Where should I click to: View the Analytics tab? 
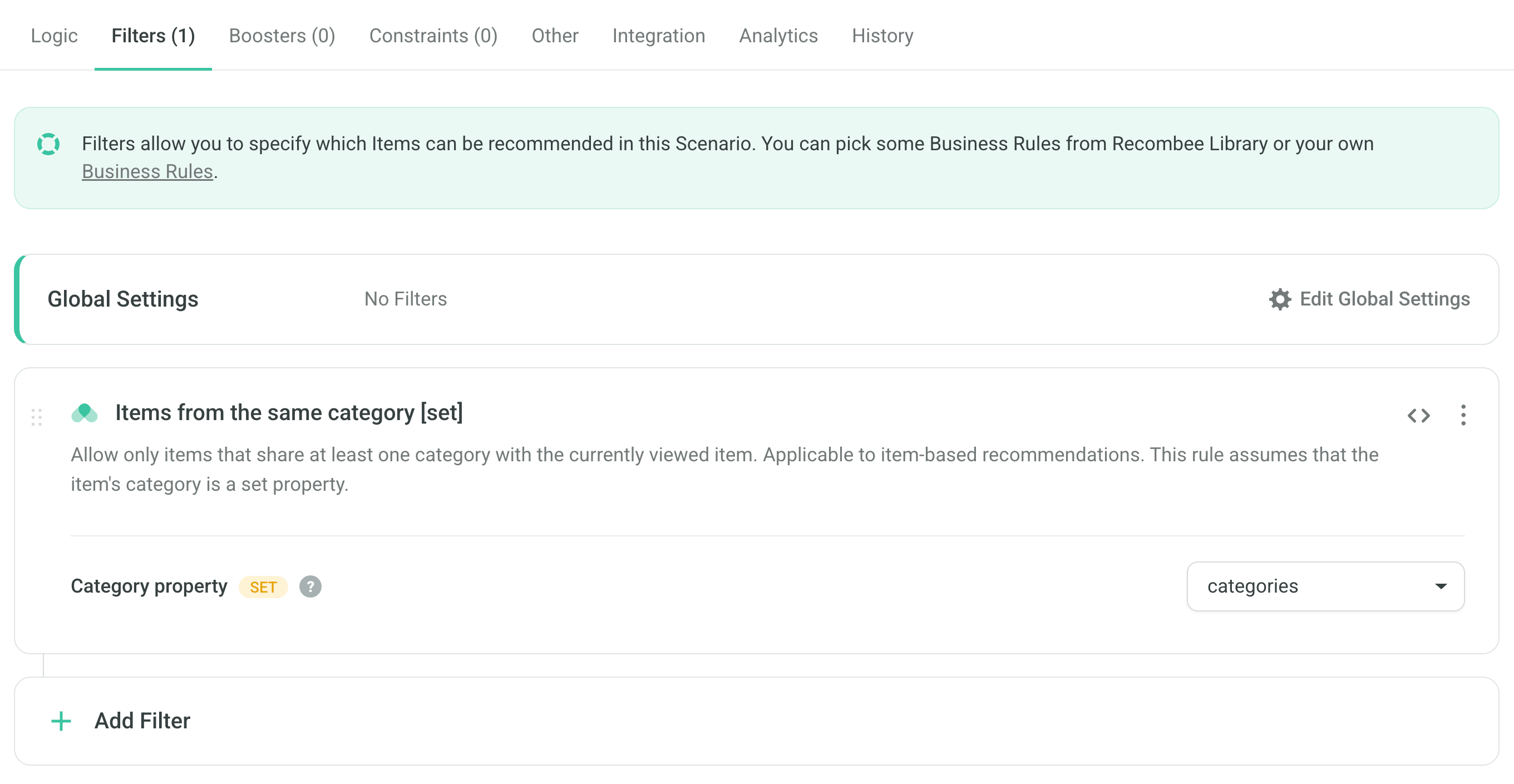coord(779,36)
